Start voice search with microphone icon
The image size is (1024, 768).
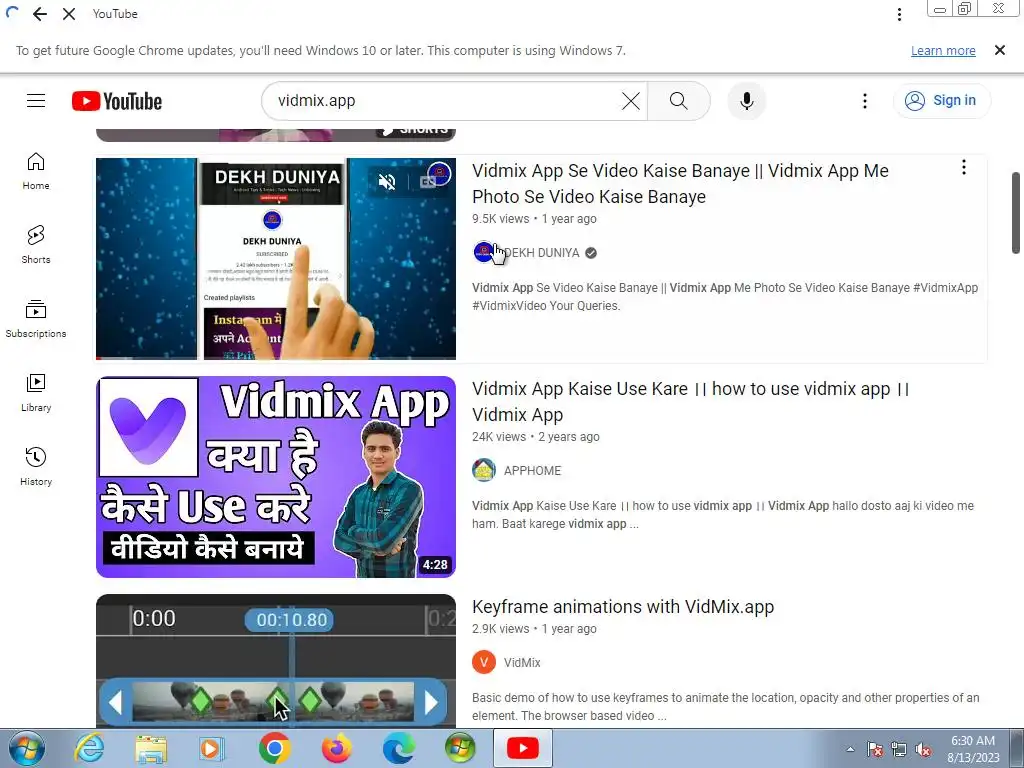[x=746, y=101]
